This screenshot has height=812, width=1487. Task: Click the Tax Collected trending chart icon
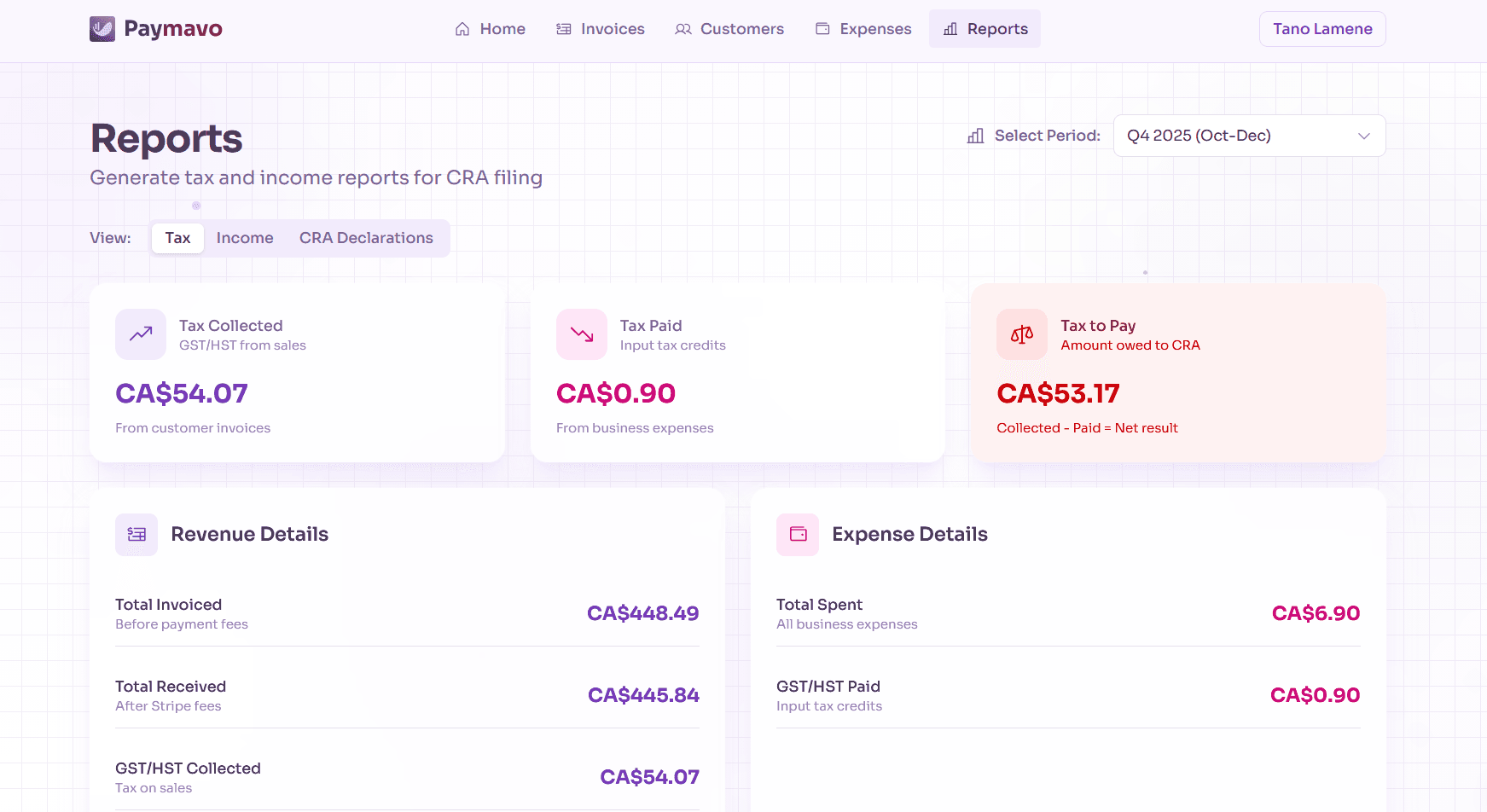click(x=140, y=333)
